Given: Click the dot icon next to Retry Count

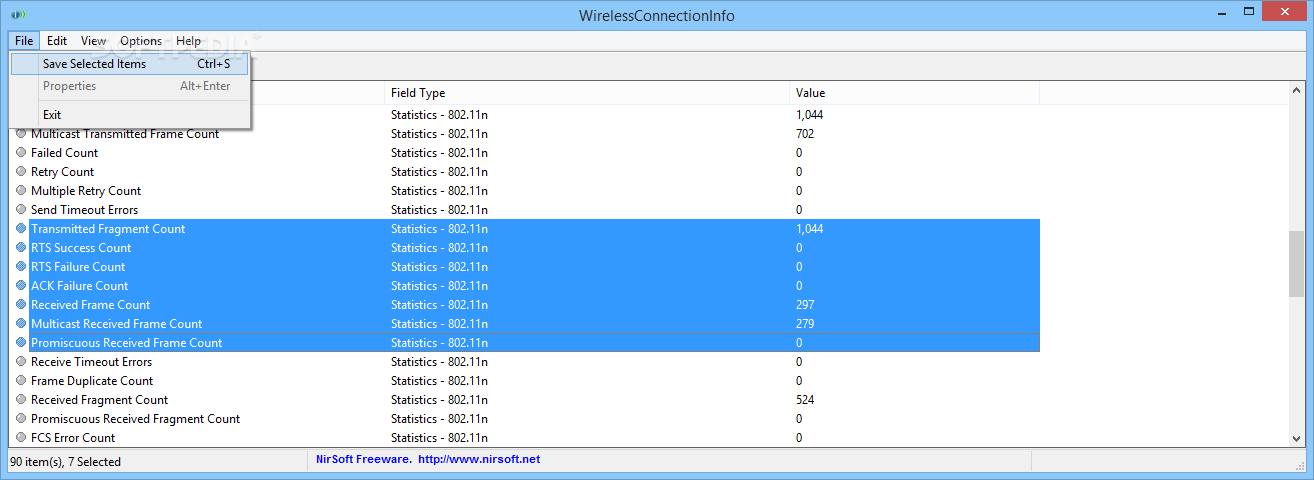Looking at the screenshot, I should [22, 172].
